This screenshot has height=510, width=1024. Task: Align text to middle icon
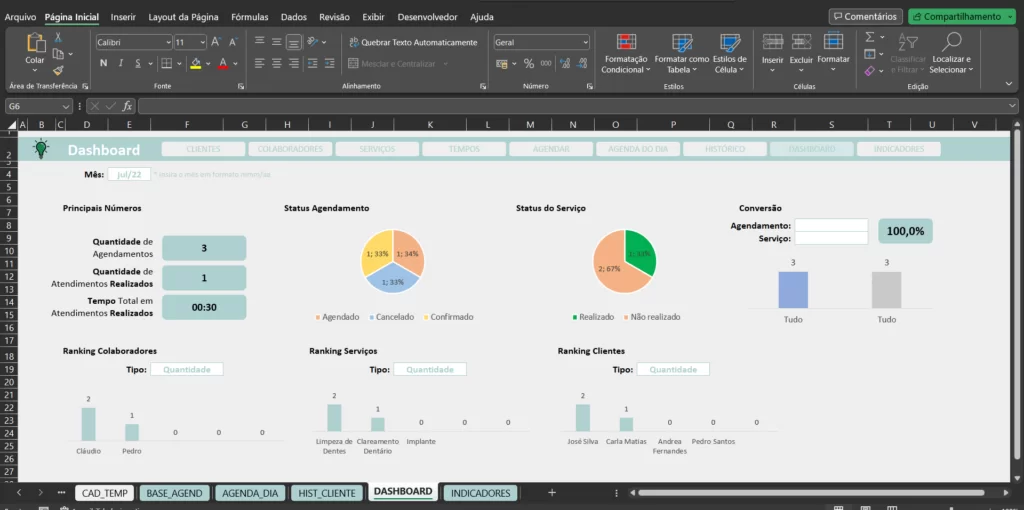[277, 42]
